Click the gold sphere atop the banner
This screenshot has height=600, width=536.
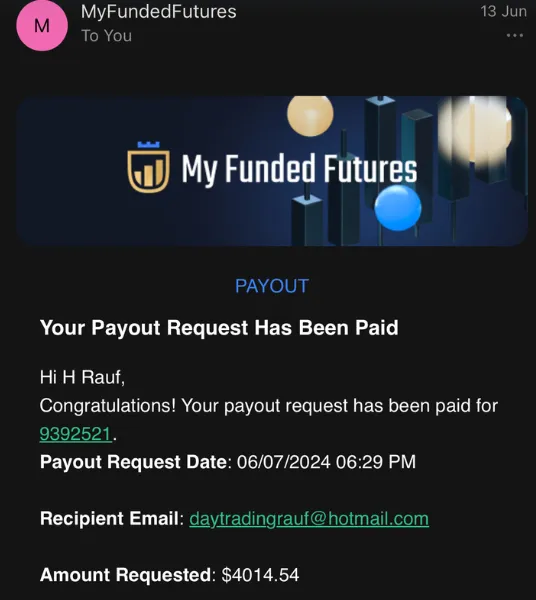coord(310,115)
